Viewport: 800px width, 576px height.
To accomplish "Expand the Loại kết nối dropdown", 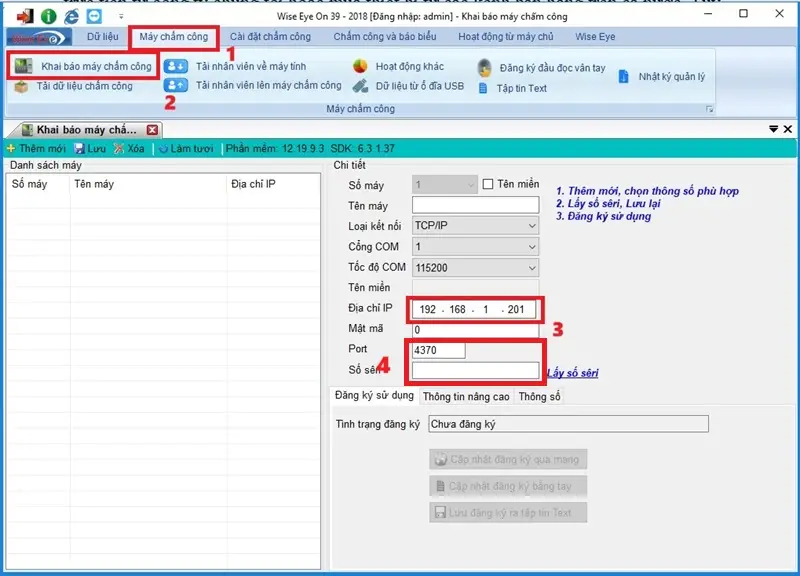I will pyautogui.click(x=531, y=226).
